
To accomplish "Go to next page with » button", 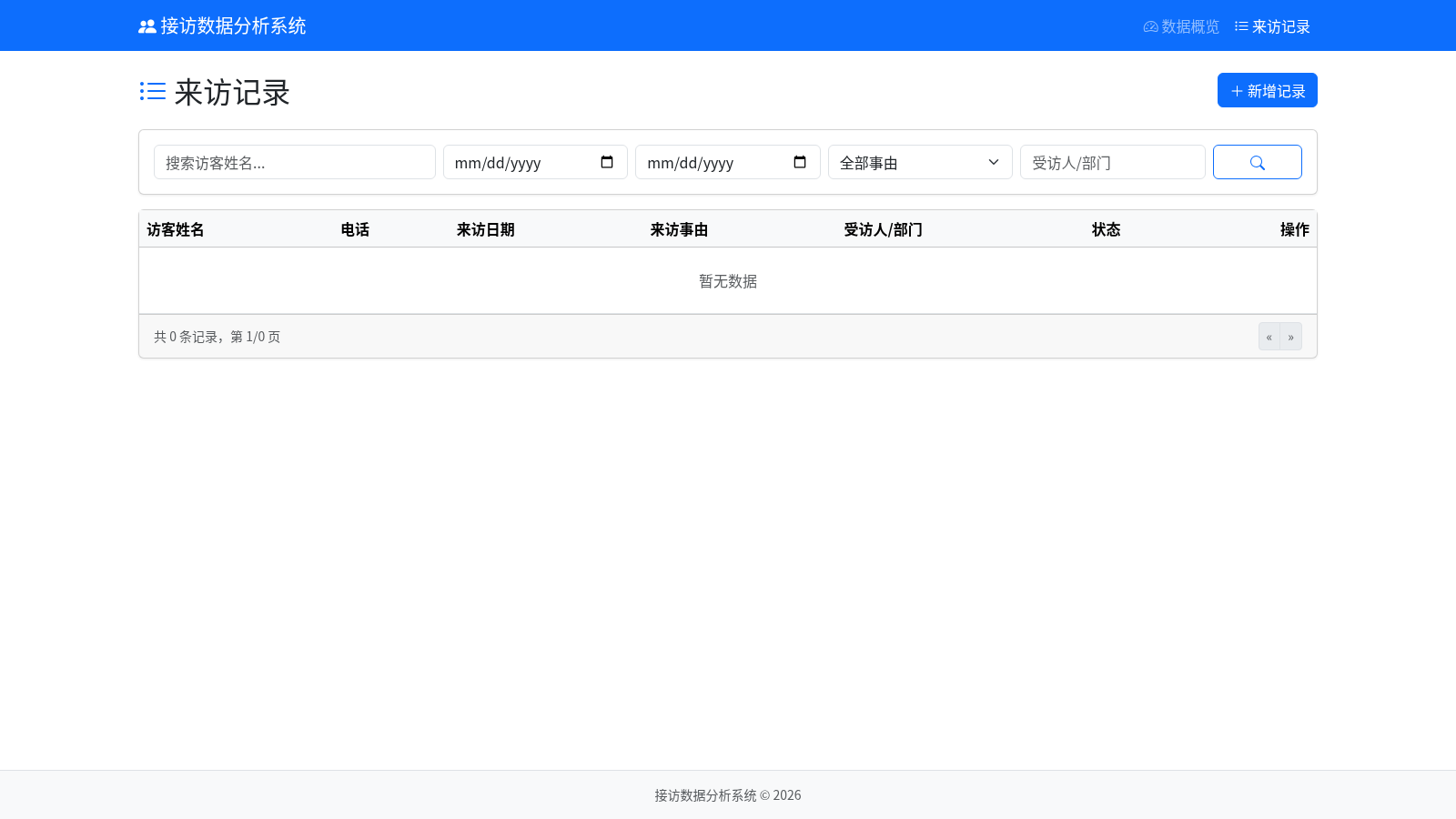I will click(x=1291, y=337).
